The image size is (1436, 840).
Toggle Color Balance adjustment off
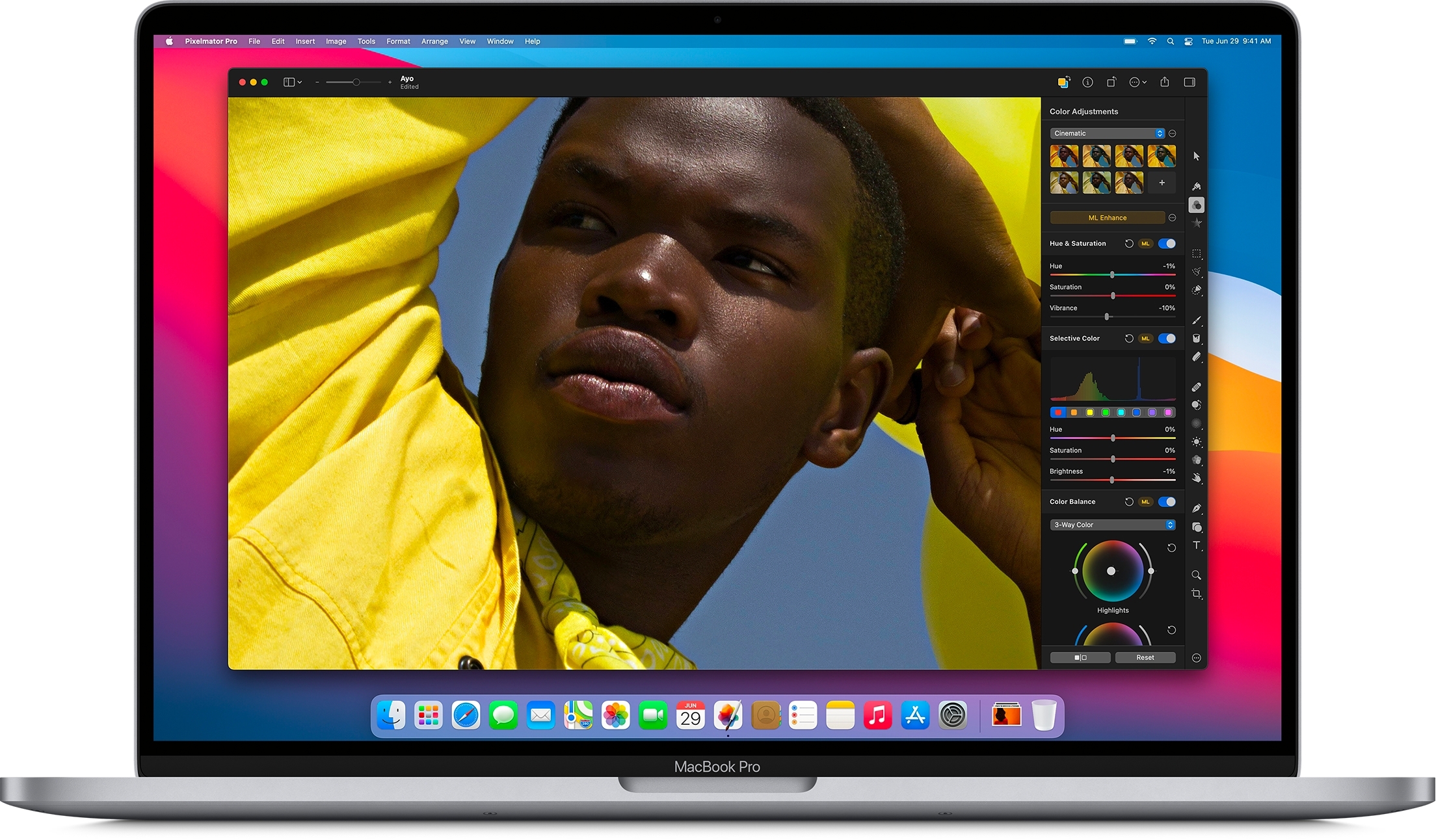1167,501
